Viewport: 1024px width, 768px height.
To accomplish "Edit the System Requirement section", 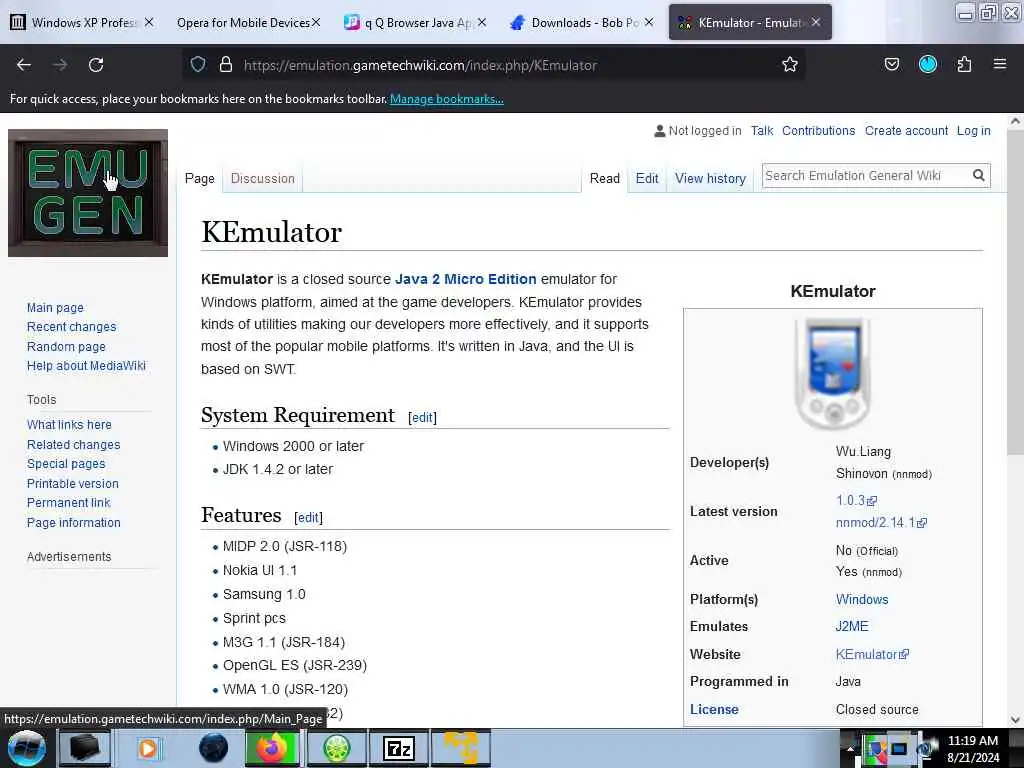I will (423, 417).
